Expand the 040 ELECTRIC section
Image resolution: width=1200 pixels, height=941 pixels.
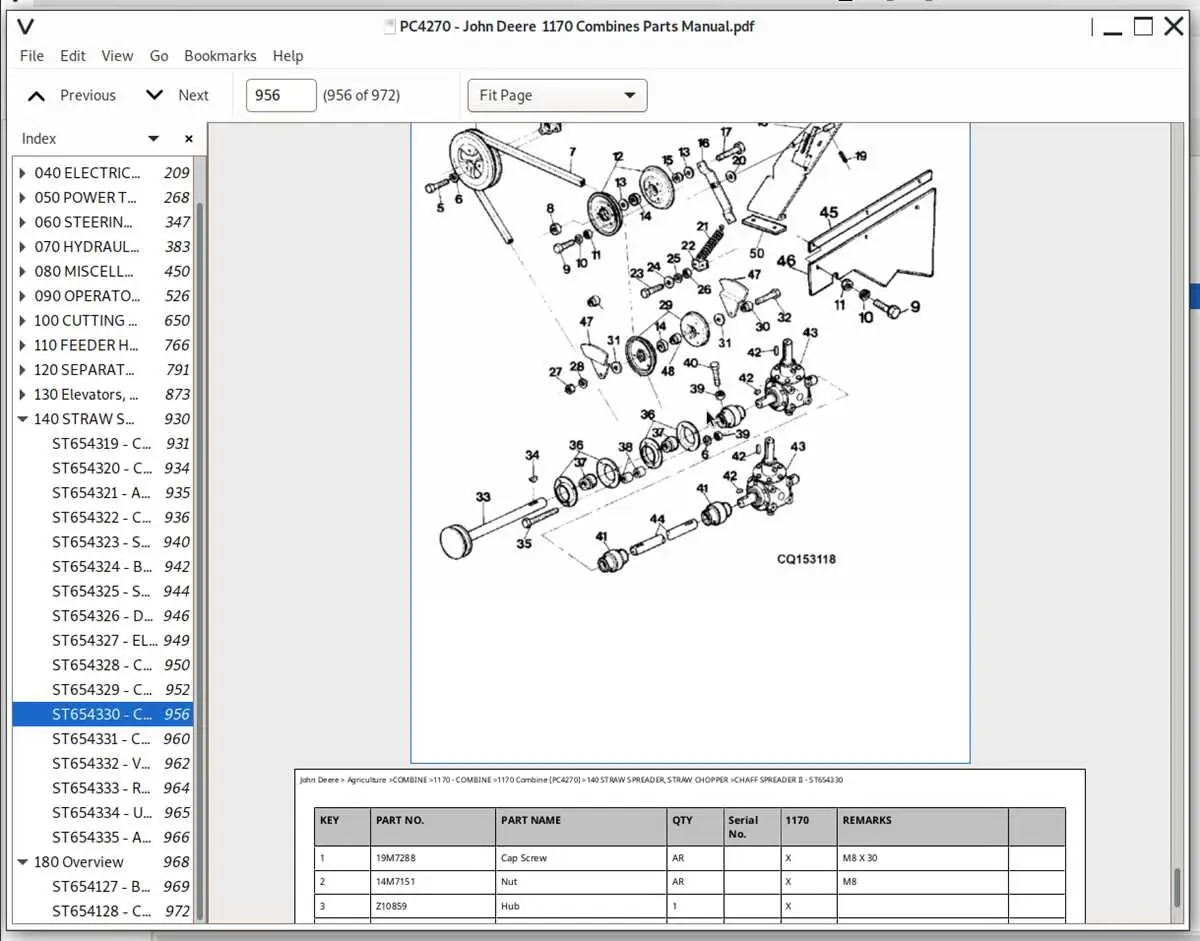click(23, 173)
